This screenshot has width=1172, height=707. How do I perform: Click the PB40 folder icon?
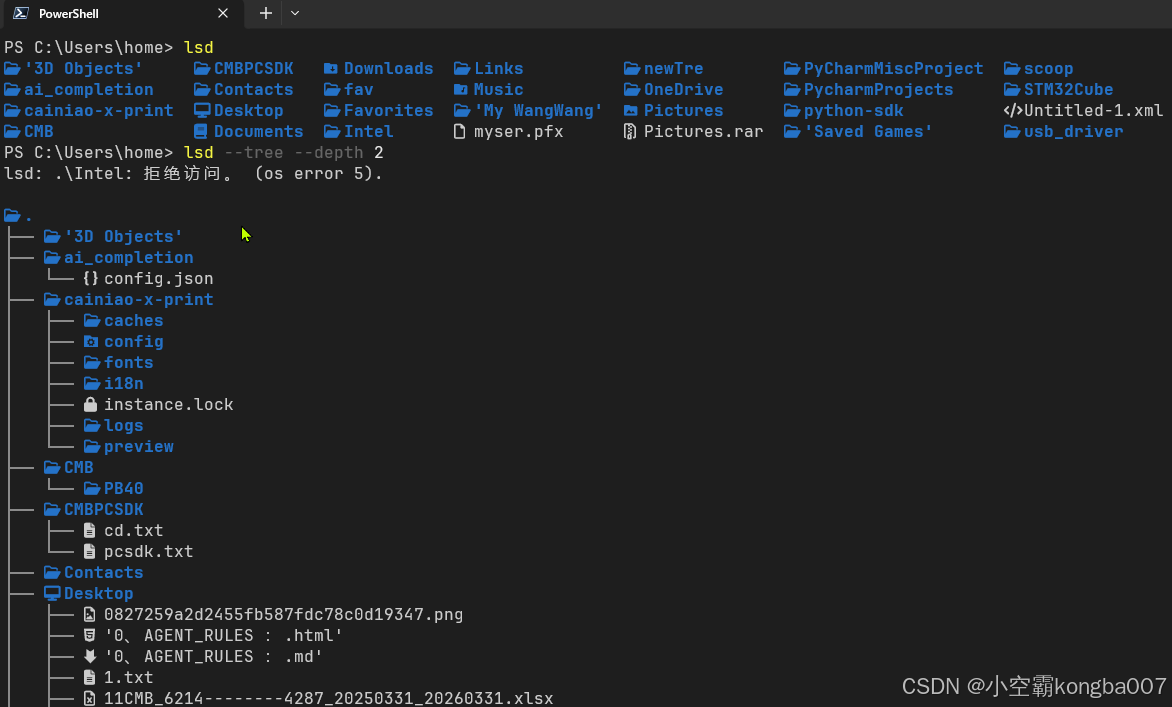(x=92, y=489)
